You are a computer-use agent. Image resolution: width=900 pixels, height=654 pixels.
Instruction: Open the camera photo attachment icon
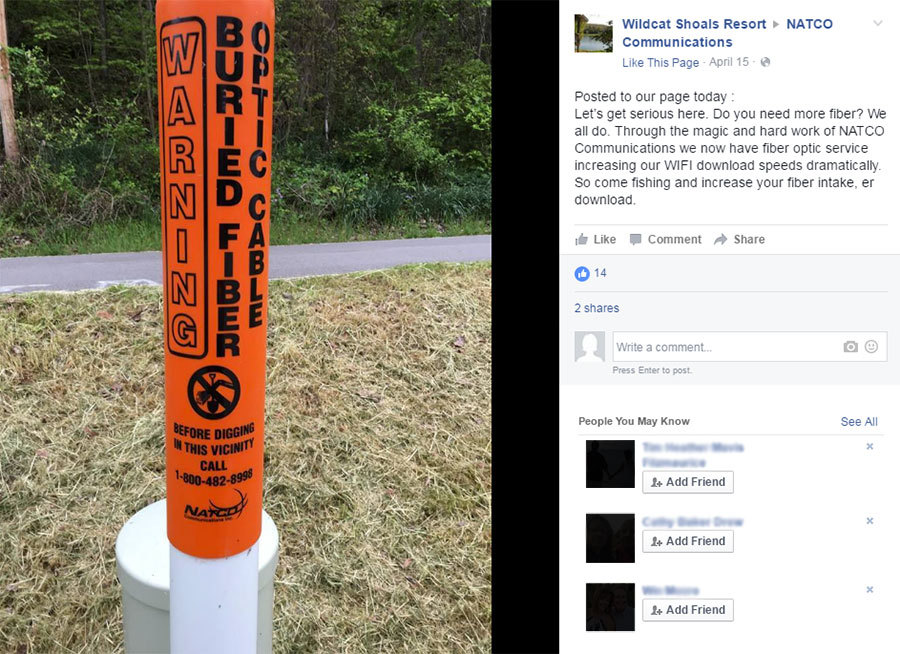pyautogui.click(x=851, y=347)
